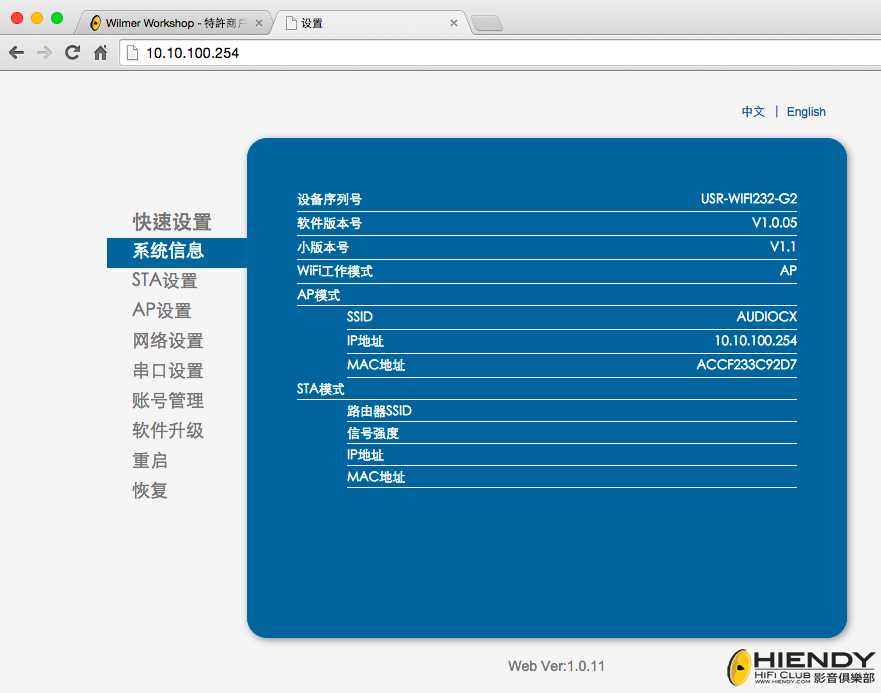Click the HIENDY HiFi Club logo
Image resolution: width=881 pixels, height=693 pixels.
coord(800,667)
